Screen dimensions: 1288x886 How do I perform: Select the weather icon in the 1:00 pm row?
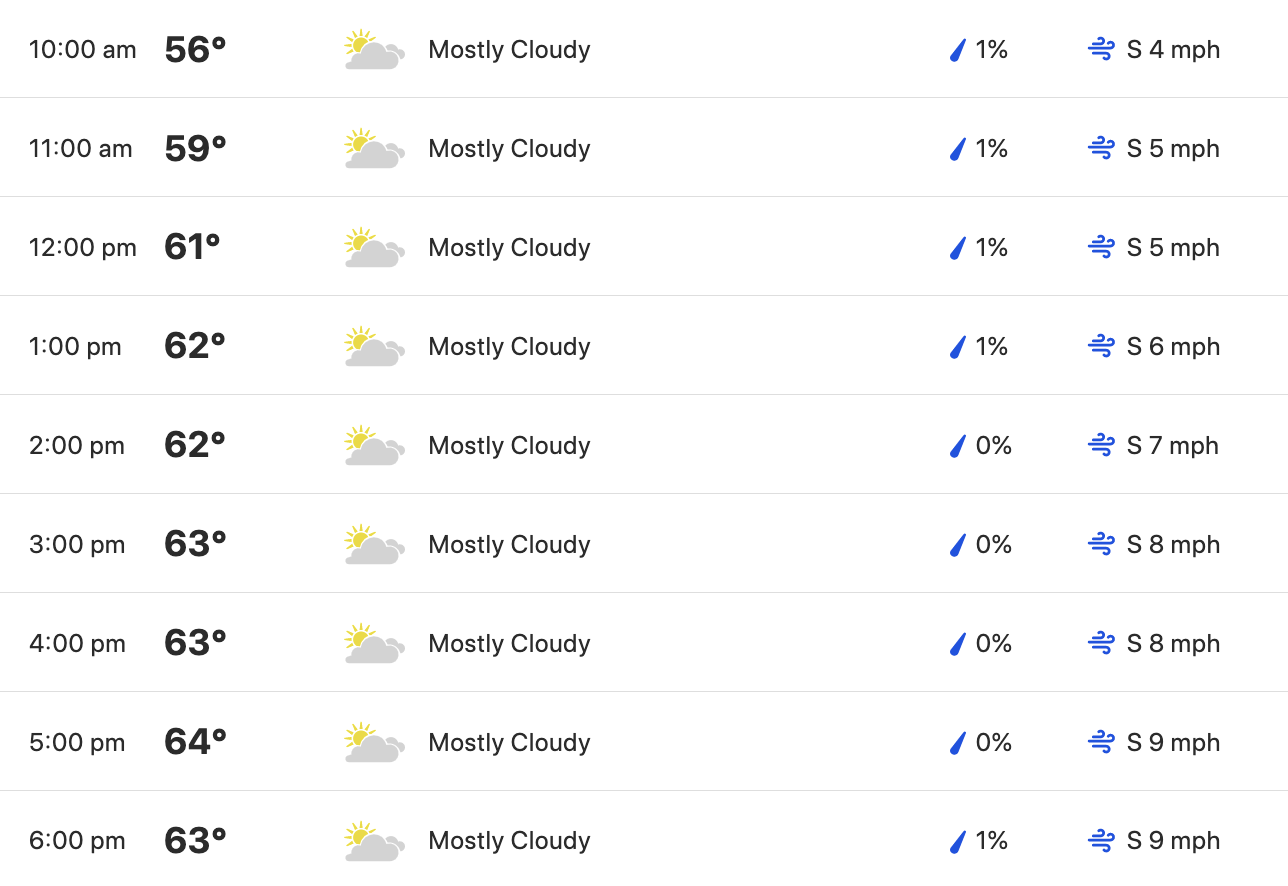[x=375, y=346]
